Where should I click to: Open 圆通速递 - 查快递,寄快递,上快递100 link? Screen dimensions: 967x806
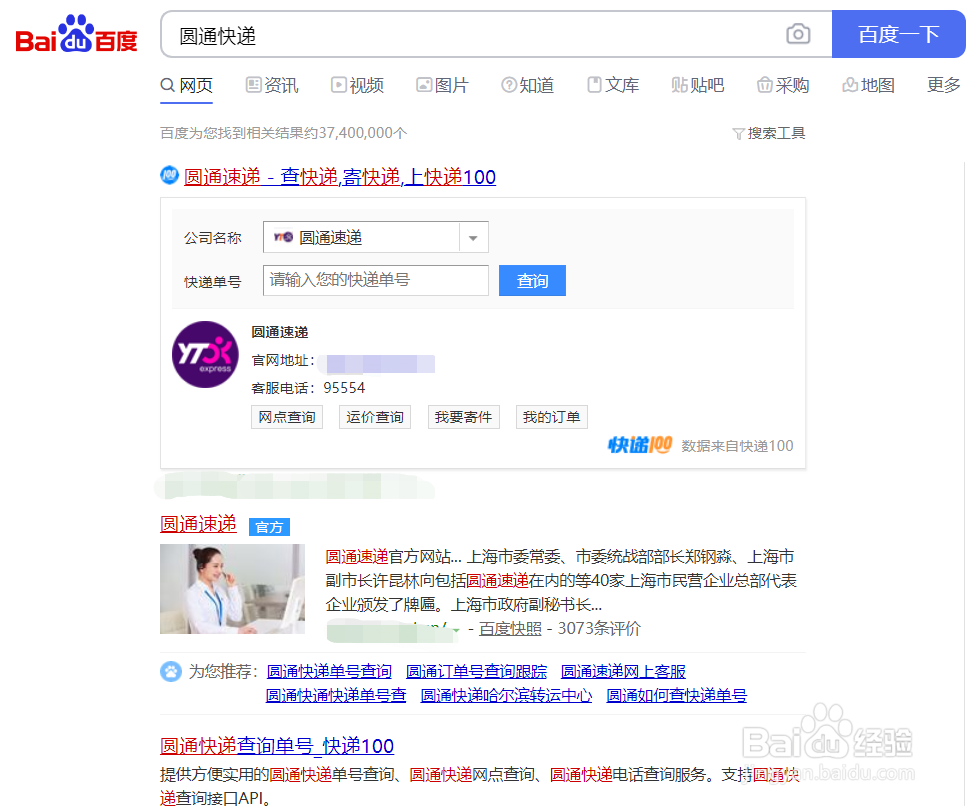click(340, 177)
